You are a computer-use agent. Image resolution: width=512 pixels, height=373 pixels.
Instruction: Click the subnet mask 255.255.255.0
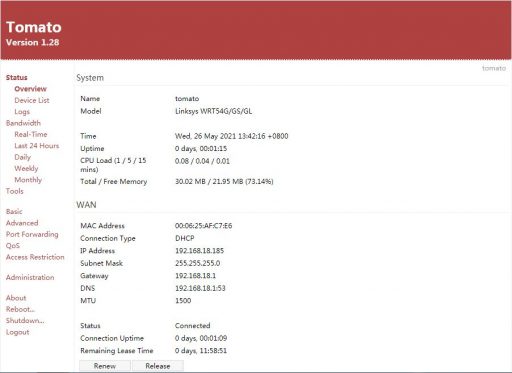point(197,263)
